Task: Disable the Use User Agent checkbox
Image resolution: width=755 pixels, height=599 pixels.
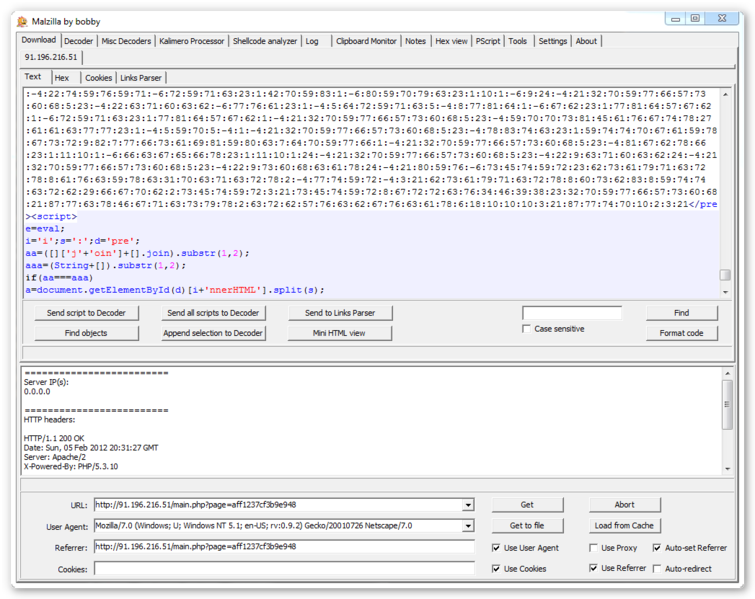Action: click(x=496, y=548)
